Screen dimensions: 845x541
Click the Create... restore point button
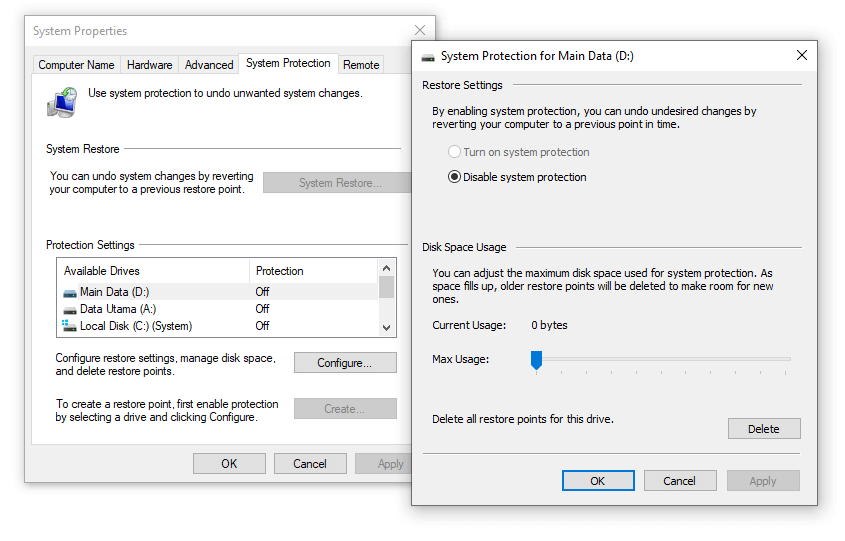(x=345, y=409)
